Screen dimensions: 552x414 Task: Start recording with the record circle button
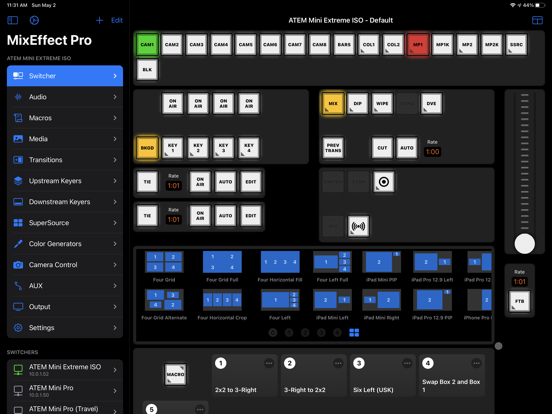pos(384,182)
